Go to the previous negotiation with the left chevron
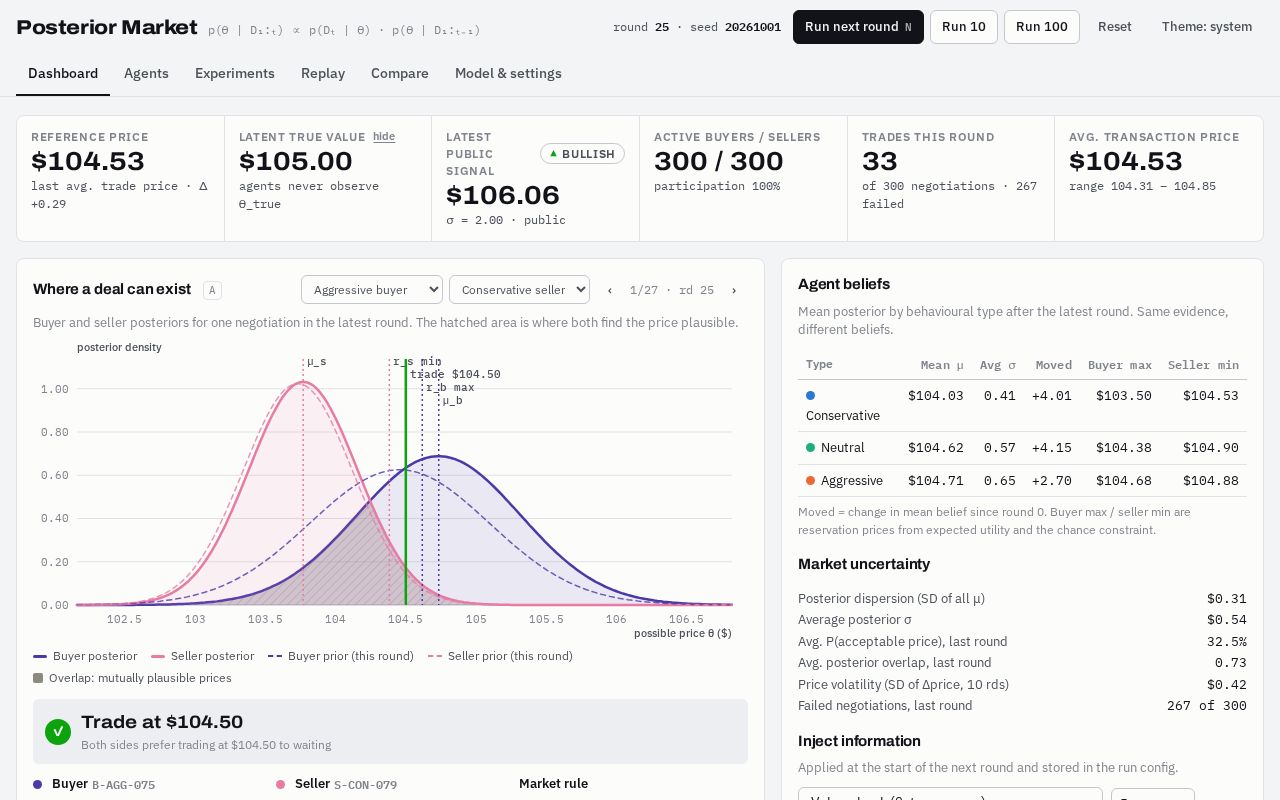 coord(610,290)
